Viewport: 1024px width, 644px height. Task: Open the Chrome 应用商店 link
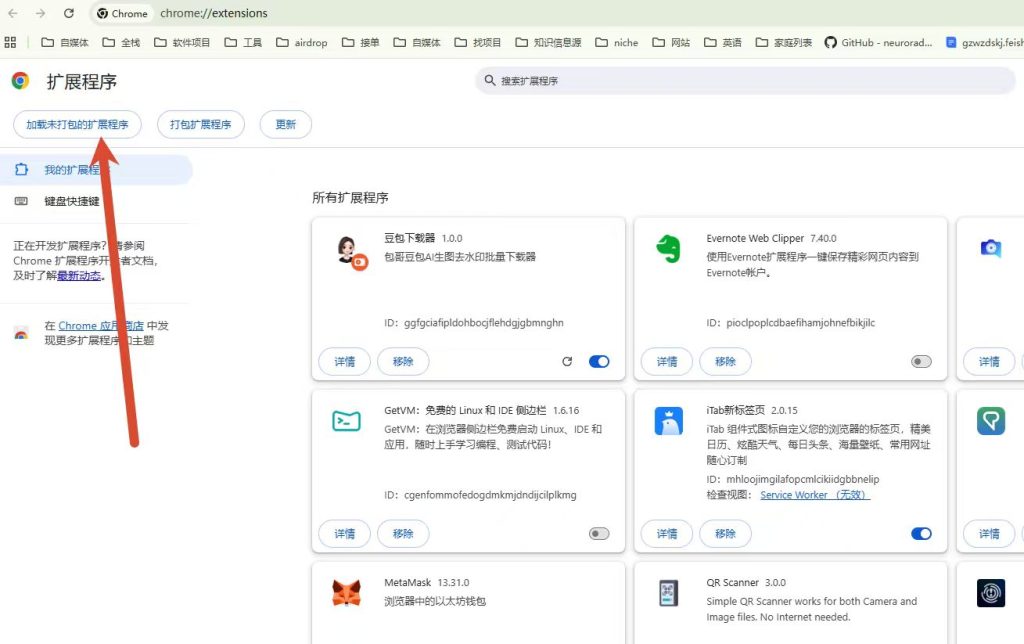pos(101,325)
